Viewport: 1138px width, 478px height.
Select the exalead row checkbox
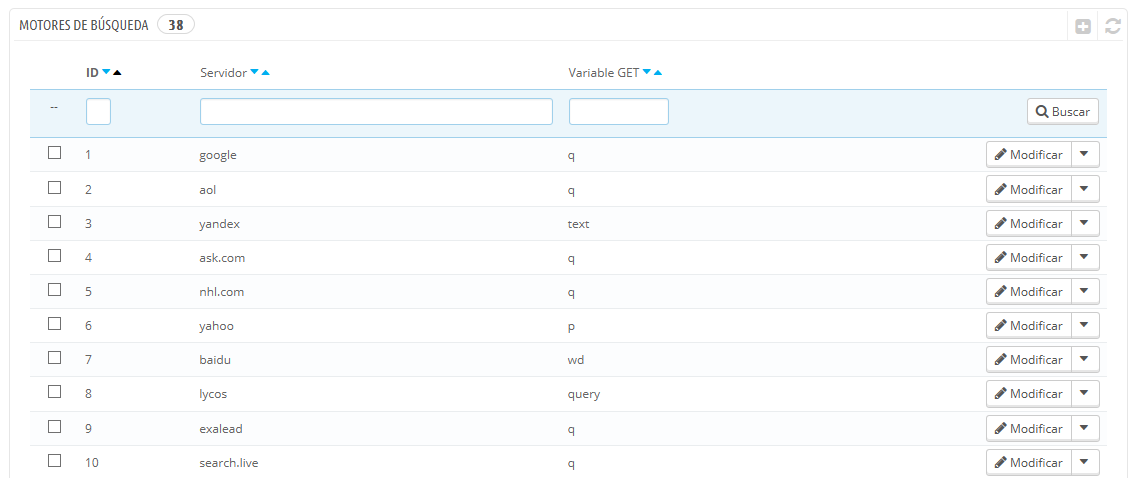click(x=54, y=426)
